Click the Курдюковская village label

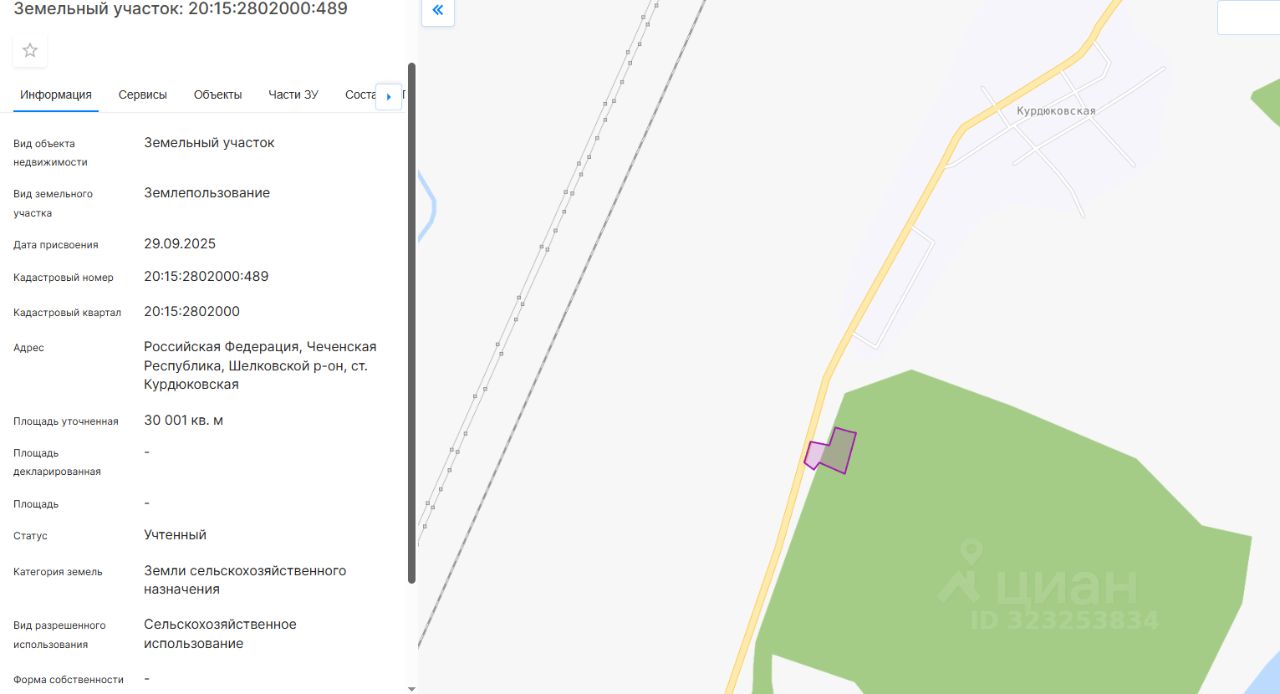1056,111
